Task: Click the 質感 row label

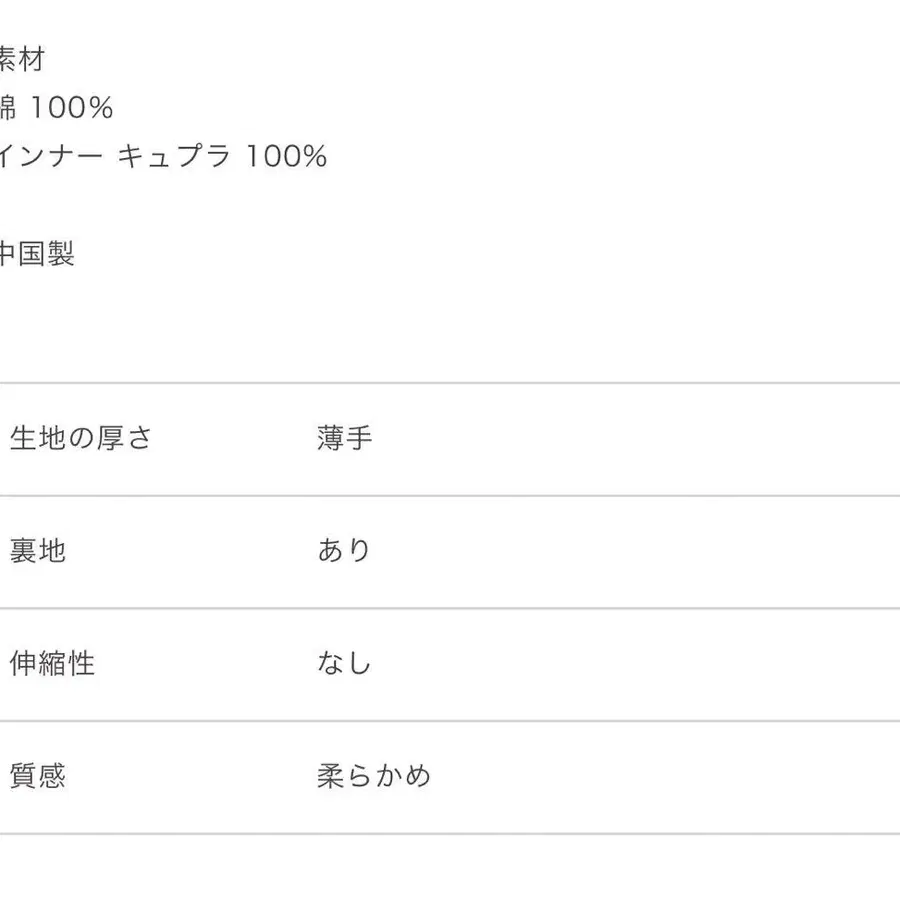Action: 38,776
